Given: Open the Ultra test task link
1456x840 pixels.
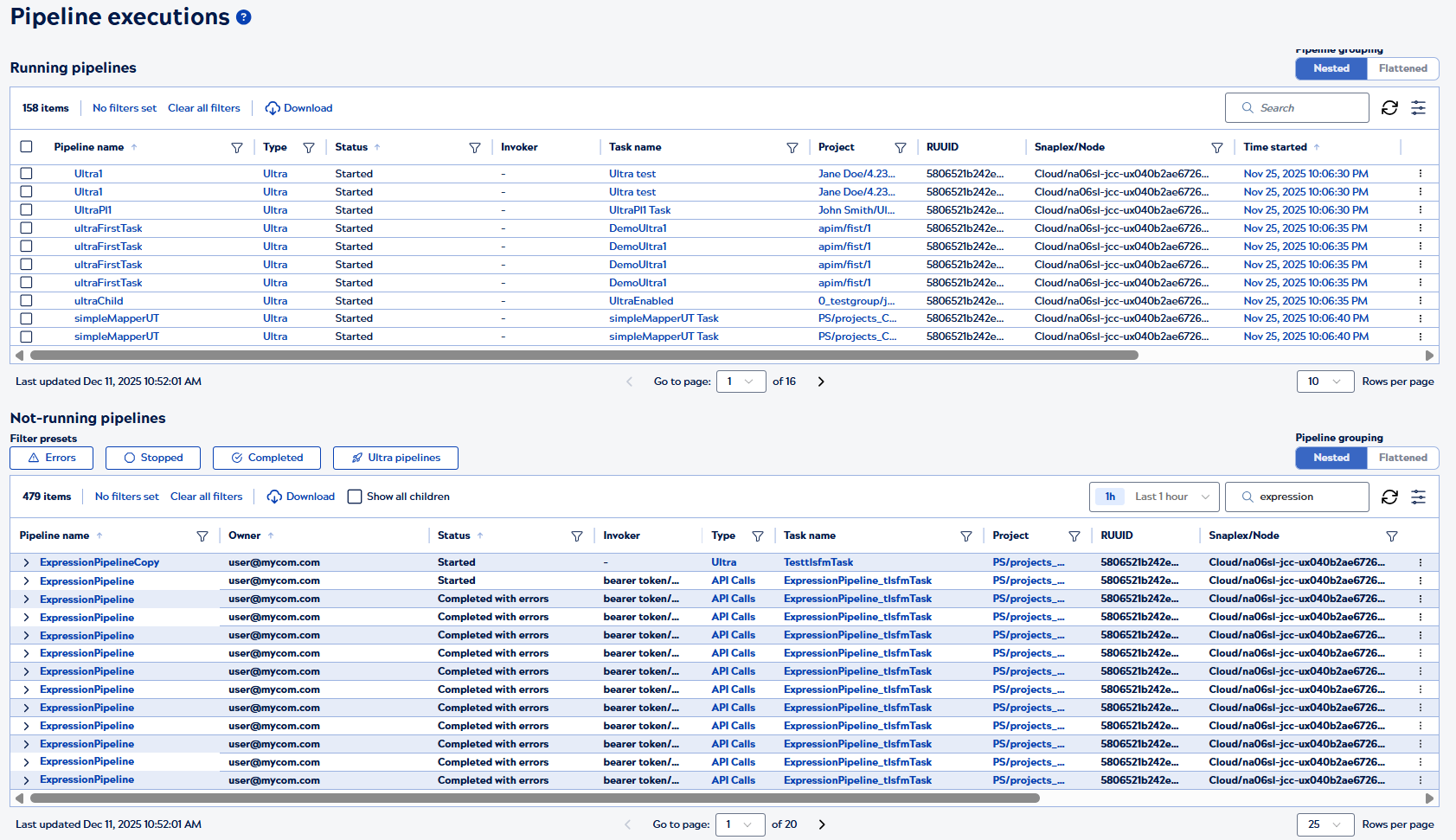Looking at the screenshot, I should (x=632, y=173).
